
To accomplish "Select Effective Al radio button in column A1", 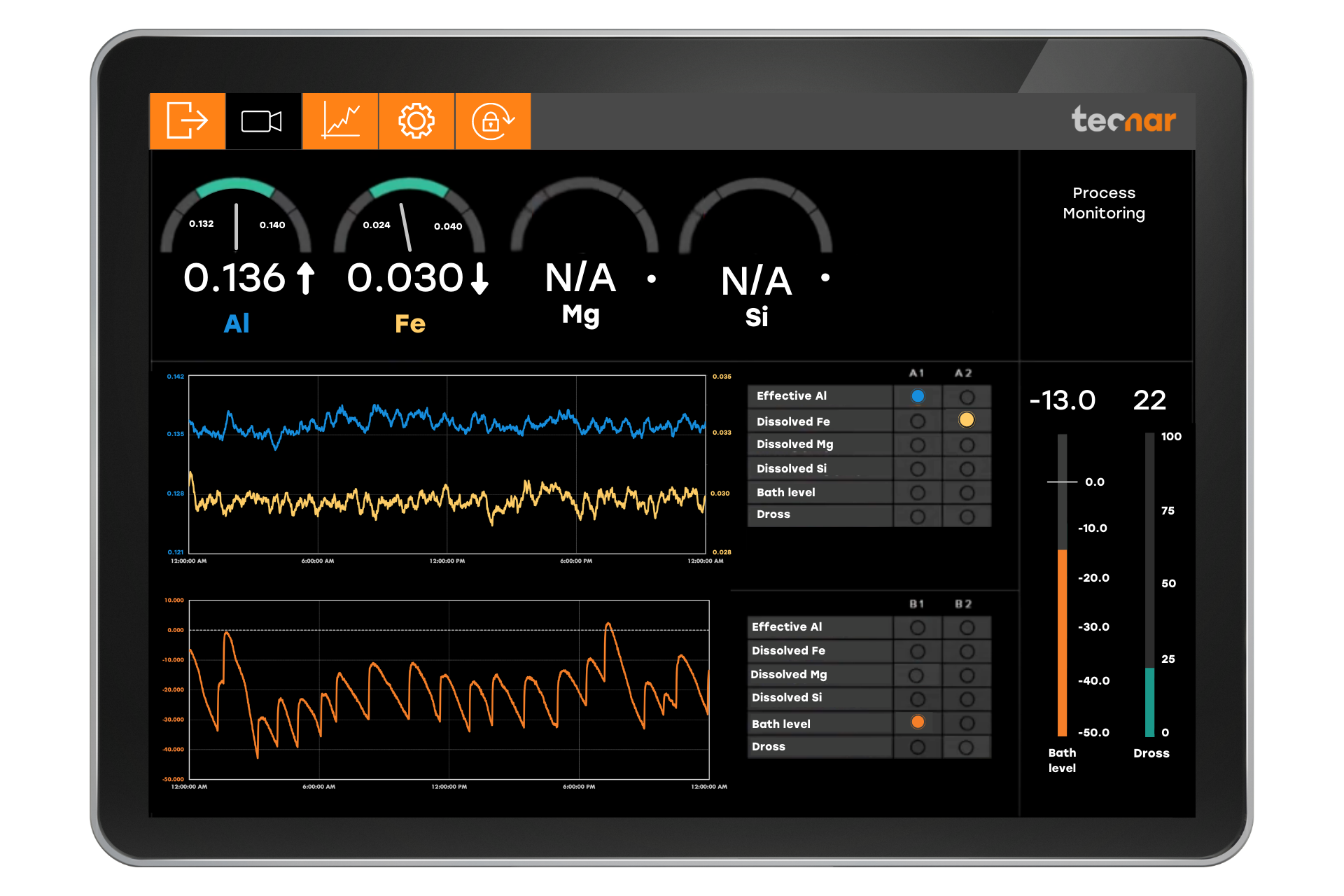I will [x=918, y=395].
